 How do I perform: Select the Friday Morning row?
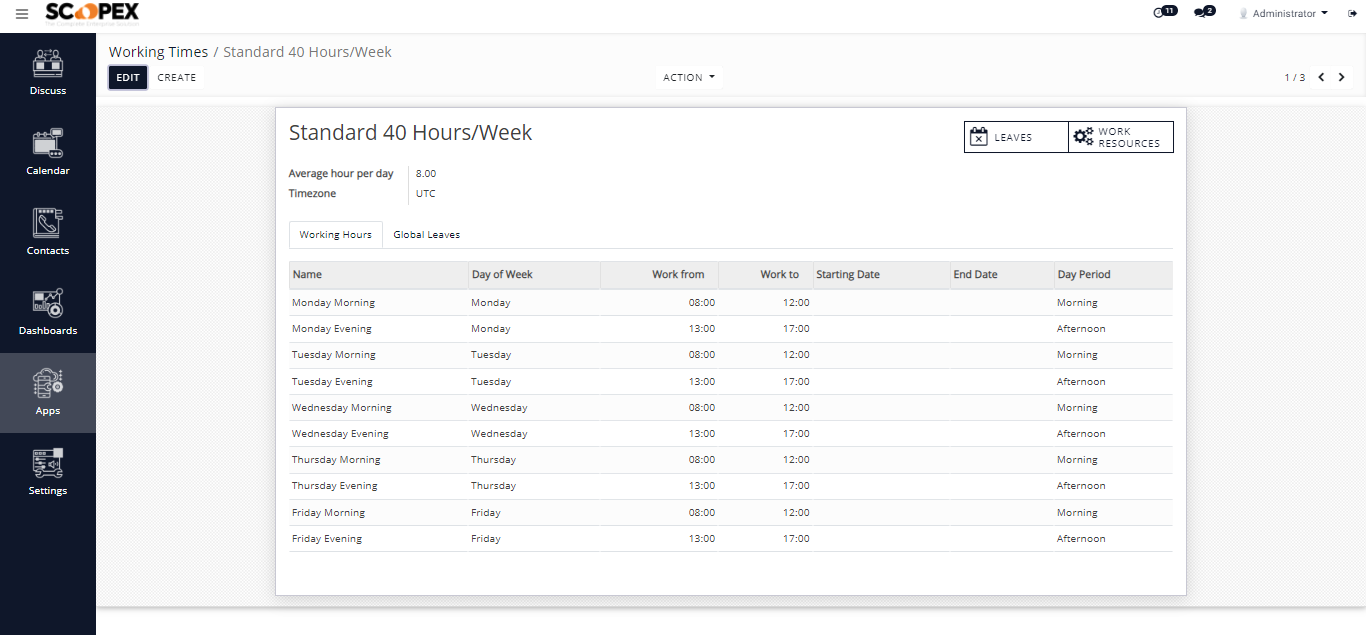731,513
